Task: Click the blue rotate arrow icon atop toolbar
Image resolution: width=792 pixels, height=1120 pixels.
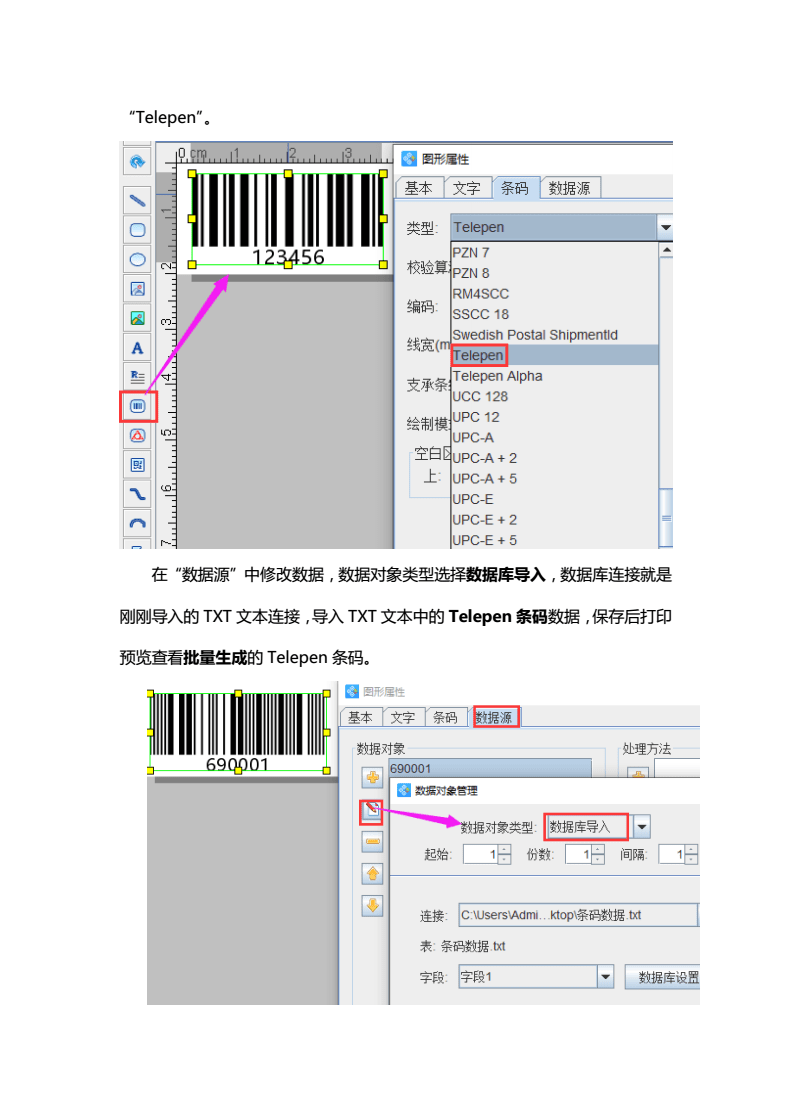Action: point(138,161)
